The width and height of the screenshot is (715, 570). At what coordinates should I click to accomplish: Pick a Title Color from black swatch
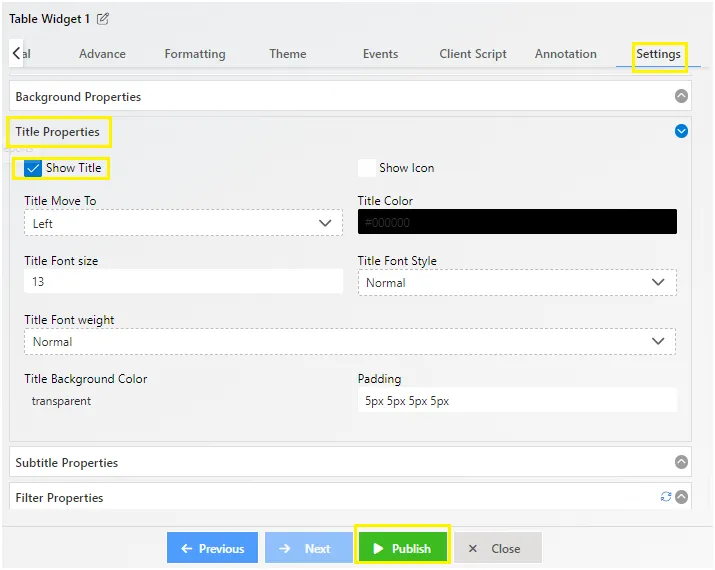[x=517, y=222]
